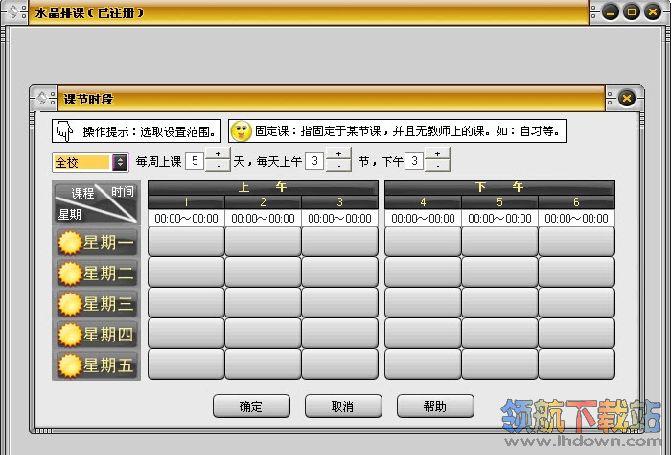Click the hand pointer icon in 操作提示

tap(64, 131)
